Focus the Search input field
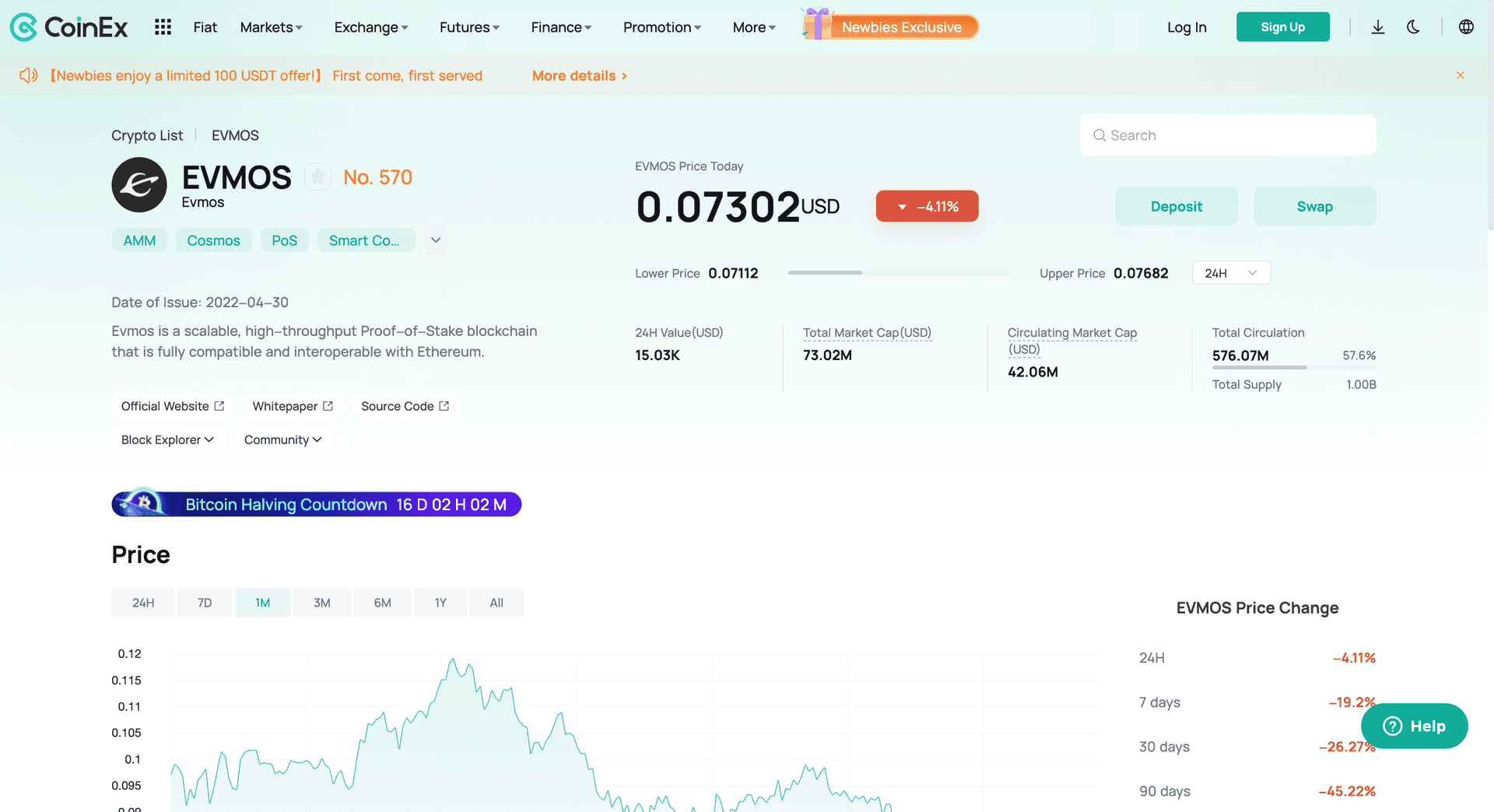 coord(1228,135)
